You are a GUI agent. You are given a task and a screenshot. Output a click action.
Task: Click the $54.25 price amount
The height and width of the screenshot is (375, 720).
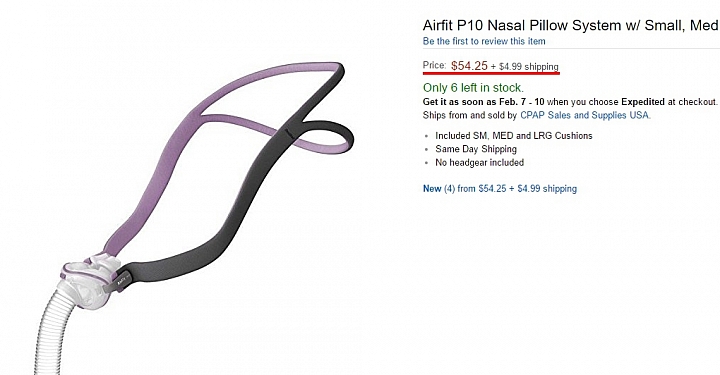tap(469, 66)
